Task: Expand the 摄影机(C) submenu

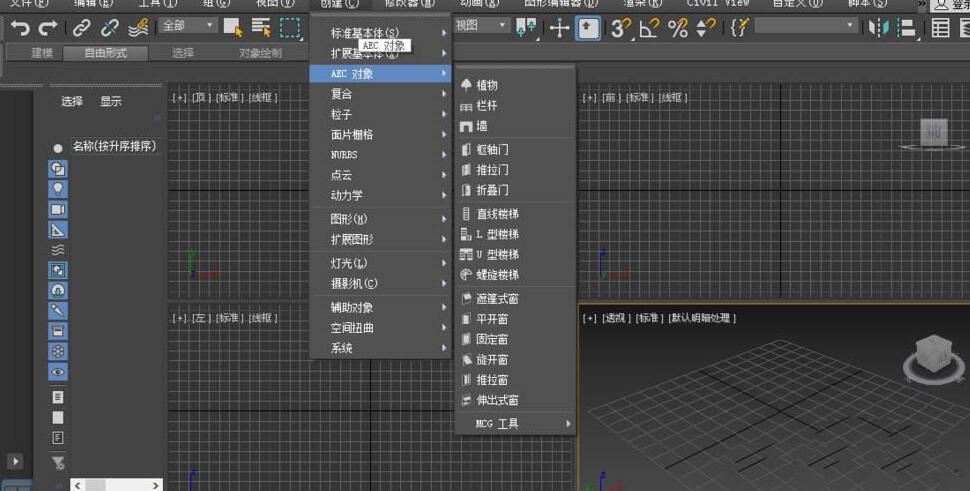Action: [x=380, y=284]
